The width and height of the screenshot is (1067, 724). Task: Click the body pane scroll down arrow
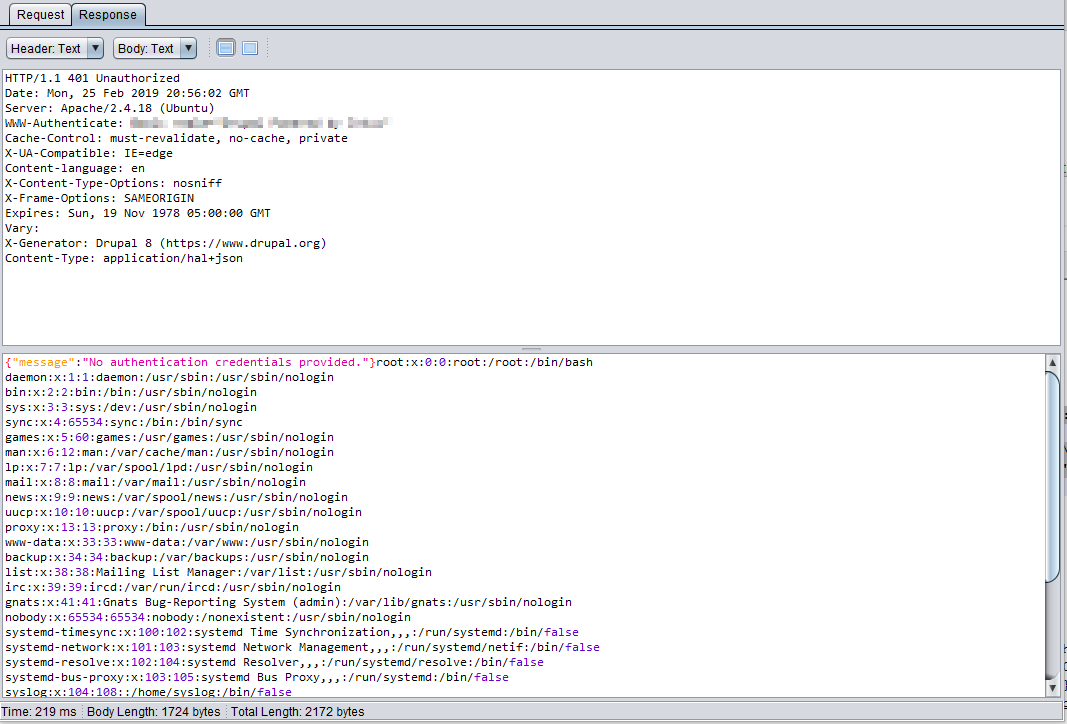click(x=1052, y=689)
